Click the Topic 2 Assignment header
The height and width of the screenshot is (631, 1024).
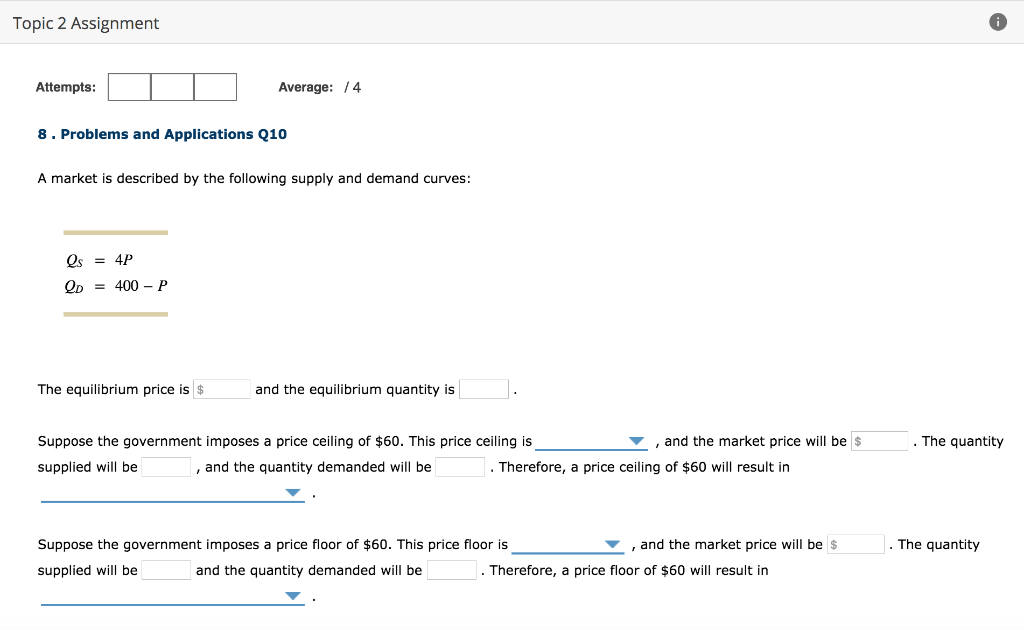[x=84, y=22]
